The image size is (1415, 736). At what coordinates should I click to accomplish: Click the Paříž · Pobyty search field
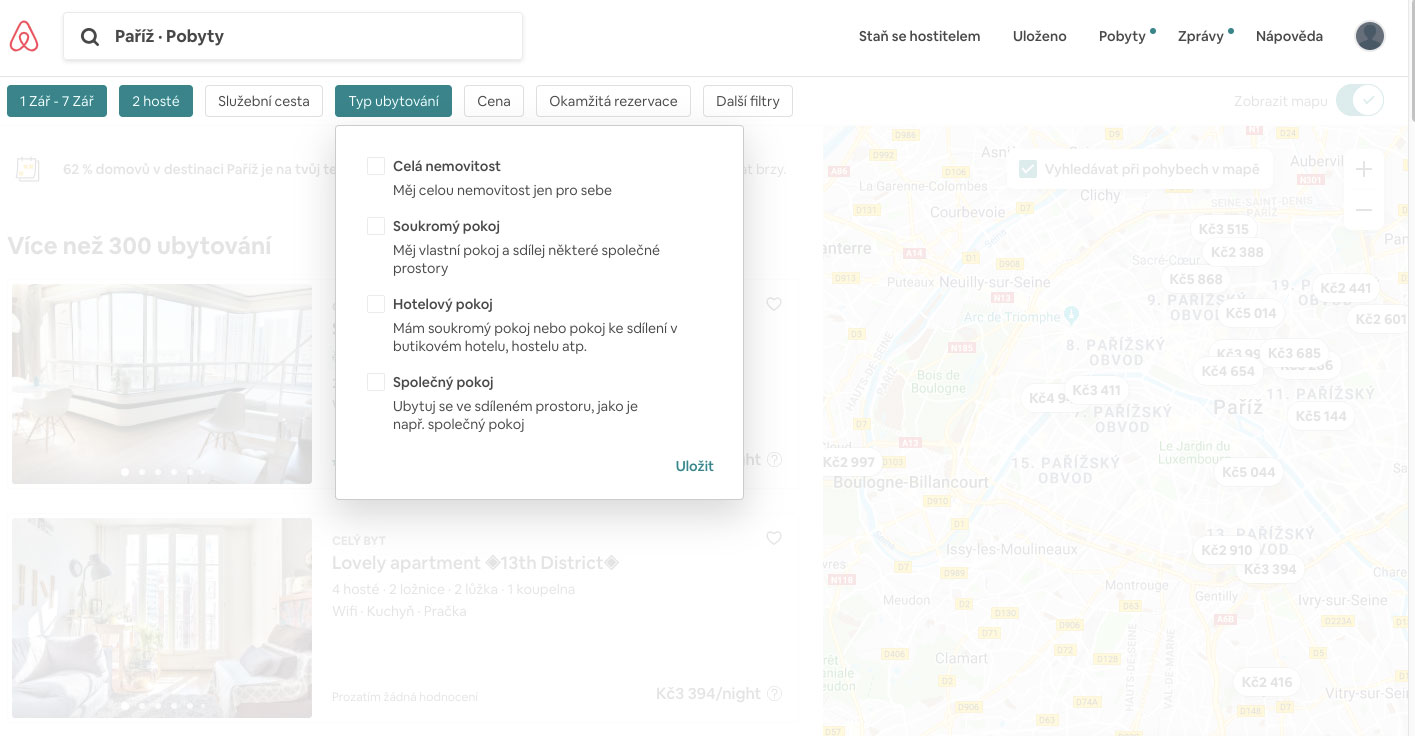click(293, 36)
